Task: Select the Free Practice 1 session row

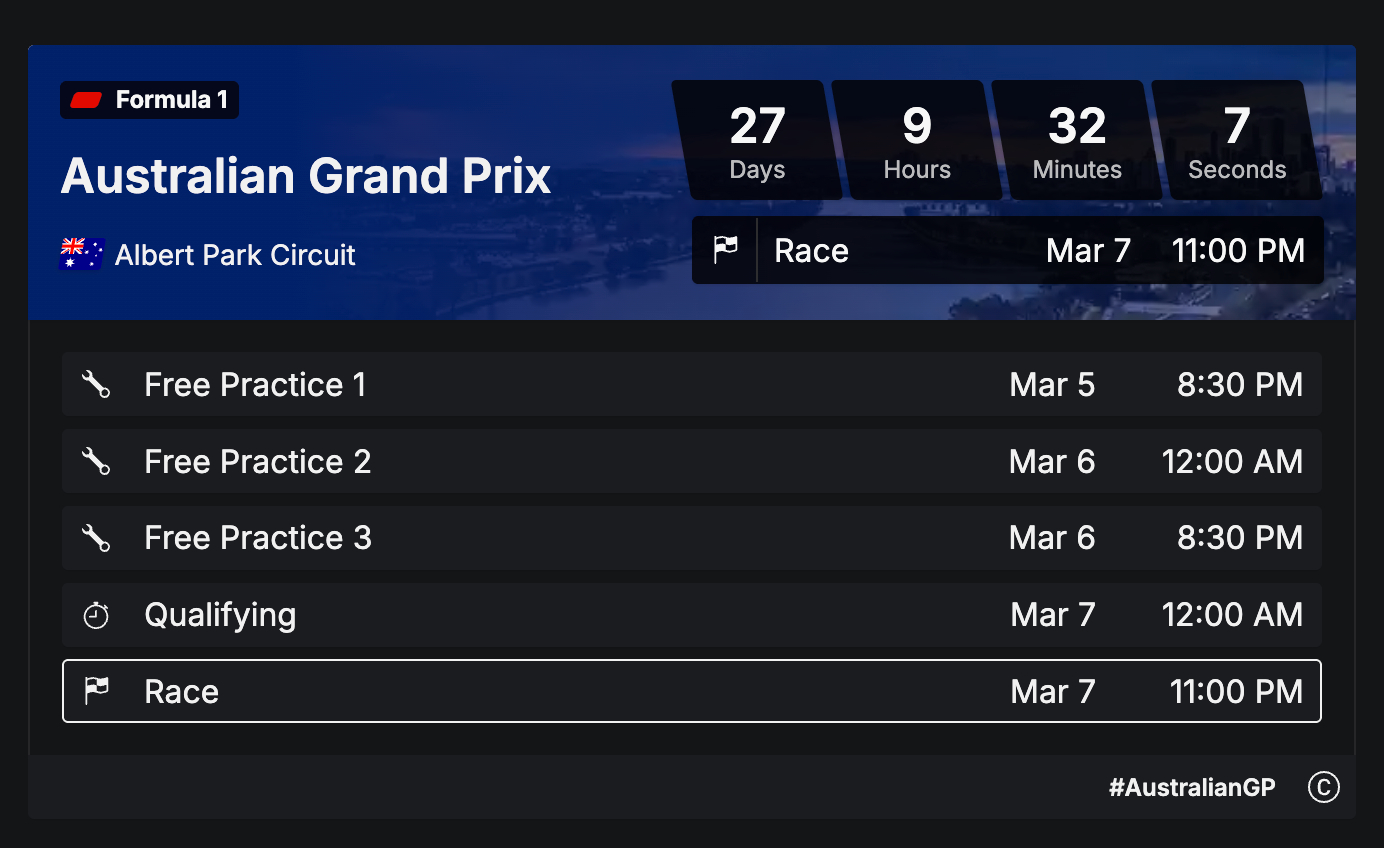Action: coord(690,384)
